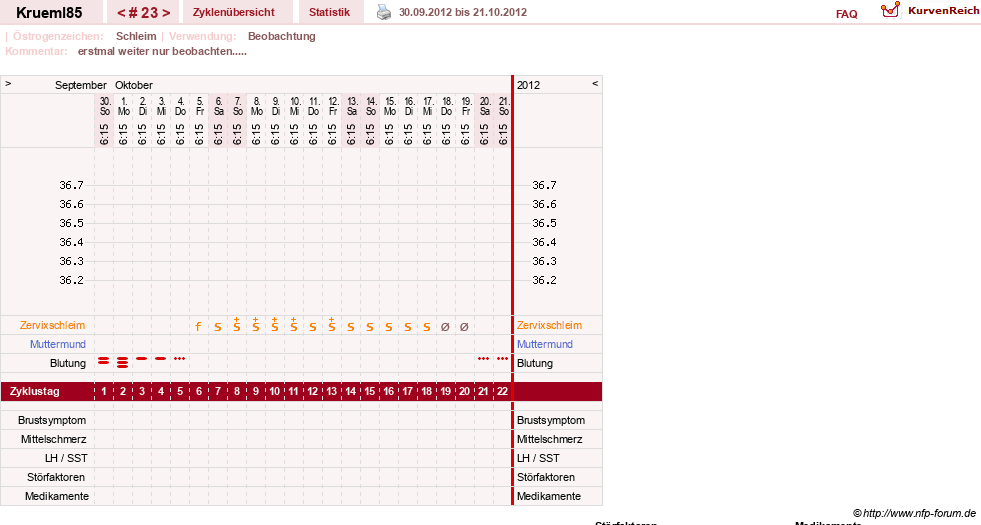
Task: Click the spotting dots on cycle day 21
Action: click(483, 359)
